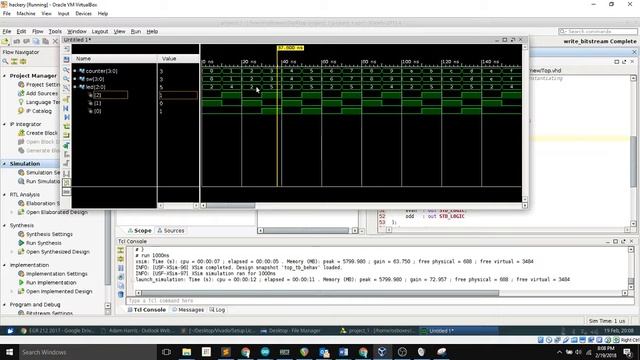The width and height of the screenshot is (640, 360).
Task: Open Outlook from the taskbar
Action: tap(324, 352)
